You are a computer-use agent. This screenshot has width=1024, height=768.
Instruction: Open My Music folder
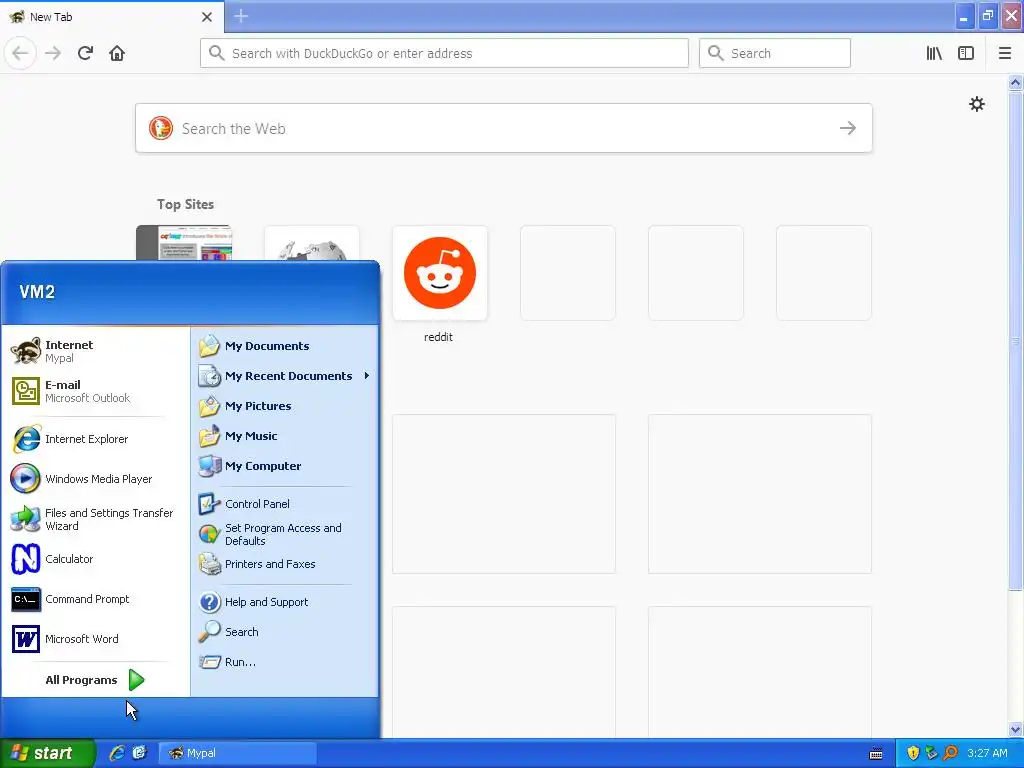click(284, 436)
